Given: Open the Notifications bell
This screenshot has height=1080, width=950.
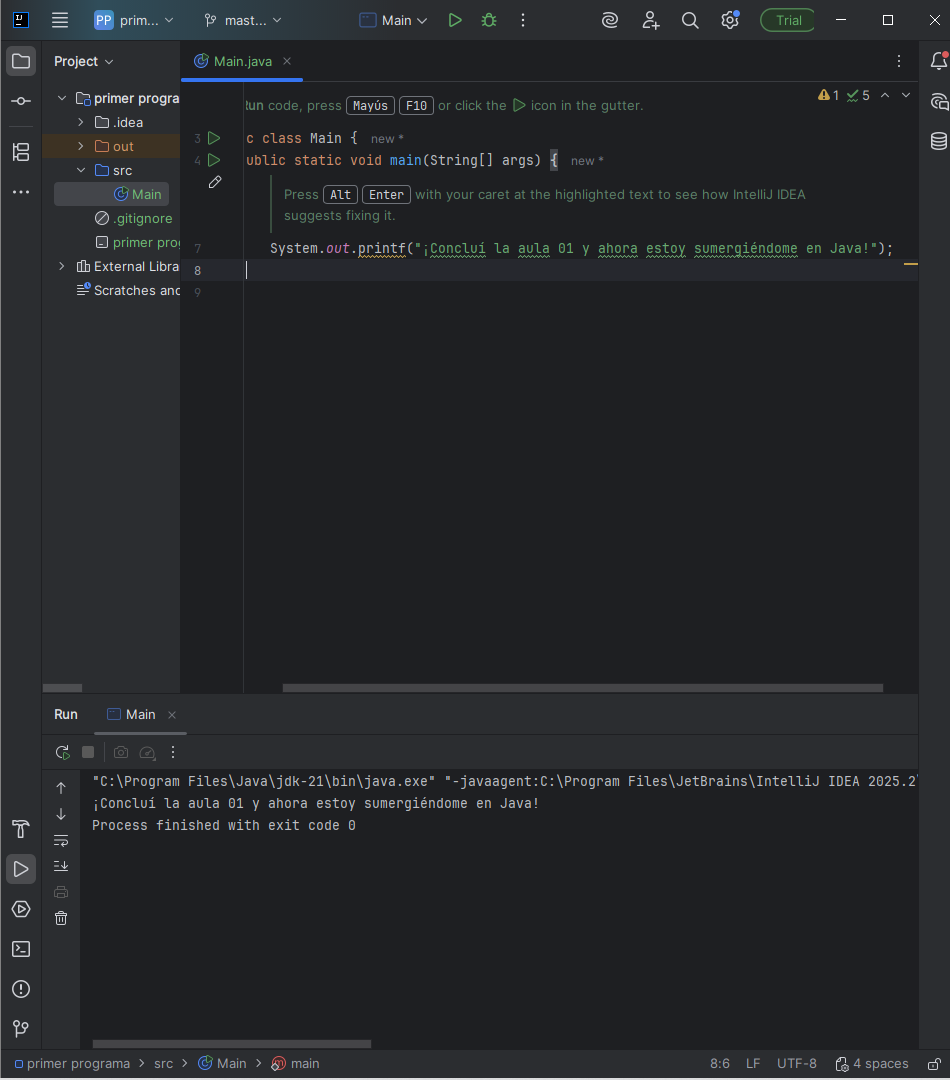Looking at the screenshot, I should pos(938,61).
